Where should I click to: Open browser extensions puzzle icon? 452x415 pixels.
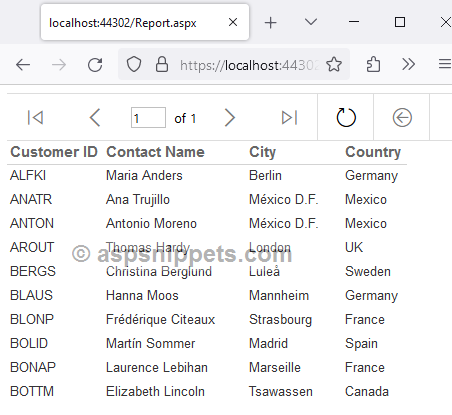pos(373,64)
